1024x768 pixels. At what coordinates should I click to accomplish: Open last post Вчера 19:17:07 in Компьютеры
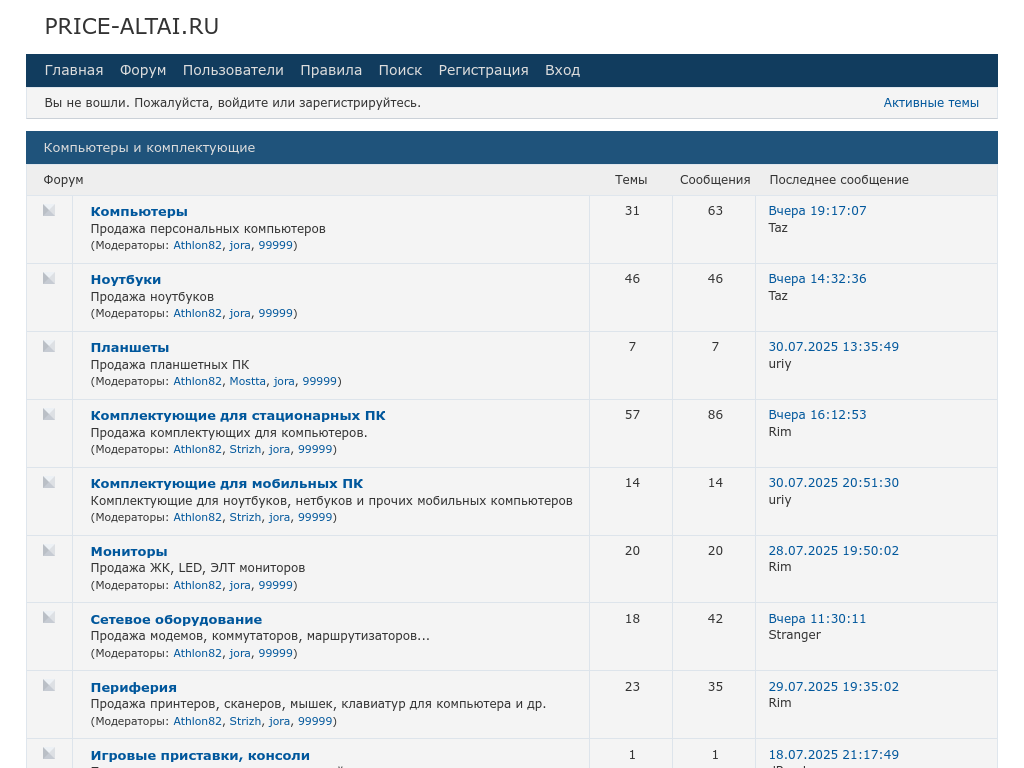tap(817, 211)
